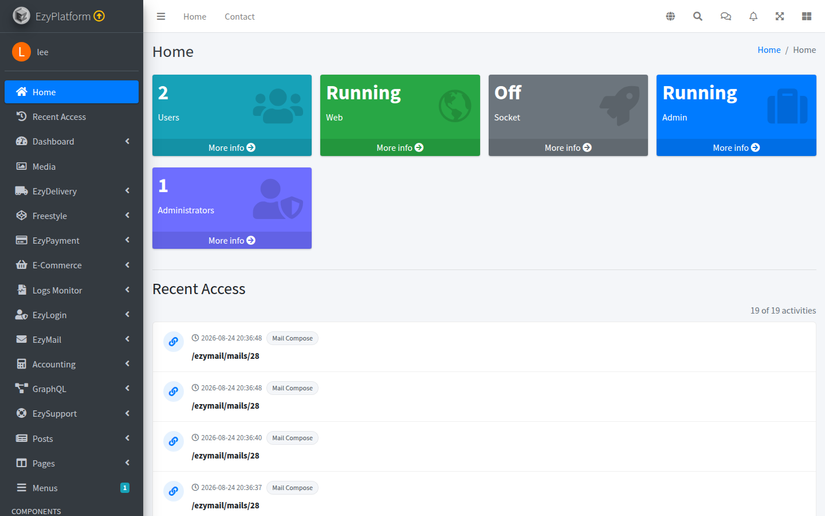The image size is (825, 516).
Task: Click the Accounting calculator icon
Action: coord(21,363)
